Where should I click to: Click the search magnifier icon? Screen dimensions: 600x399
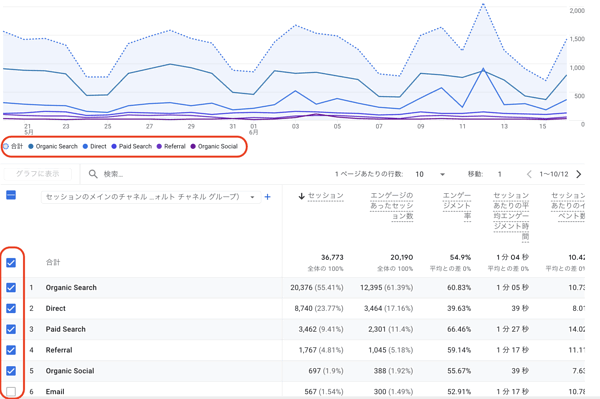tap(93, 174)
